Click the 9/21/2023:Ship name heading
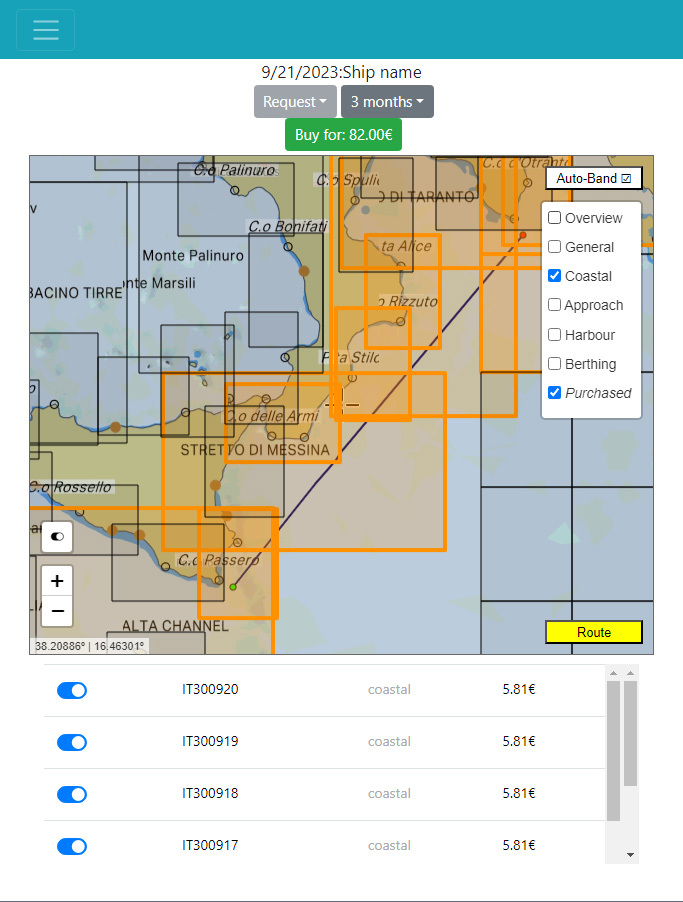This screenshot has width=683, height=902. point(341,72)
